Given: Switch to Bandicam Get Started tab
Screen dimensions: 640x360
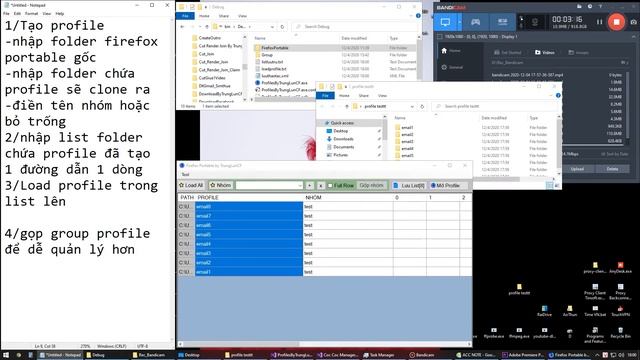Looking at the screenshot, I should (507, 52).
